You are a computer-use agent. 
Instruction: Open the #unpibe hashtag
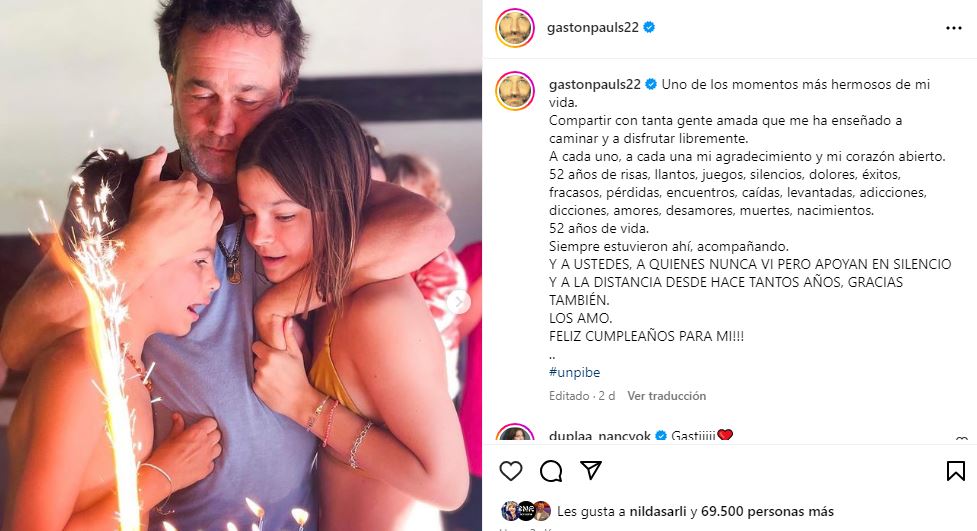click(574, 372)
